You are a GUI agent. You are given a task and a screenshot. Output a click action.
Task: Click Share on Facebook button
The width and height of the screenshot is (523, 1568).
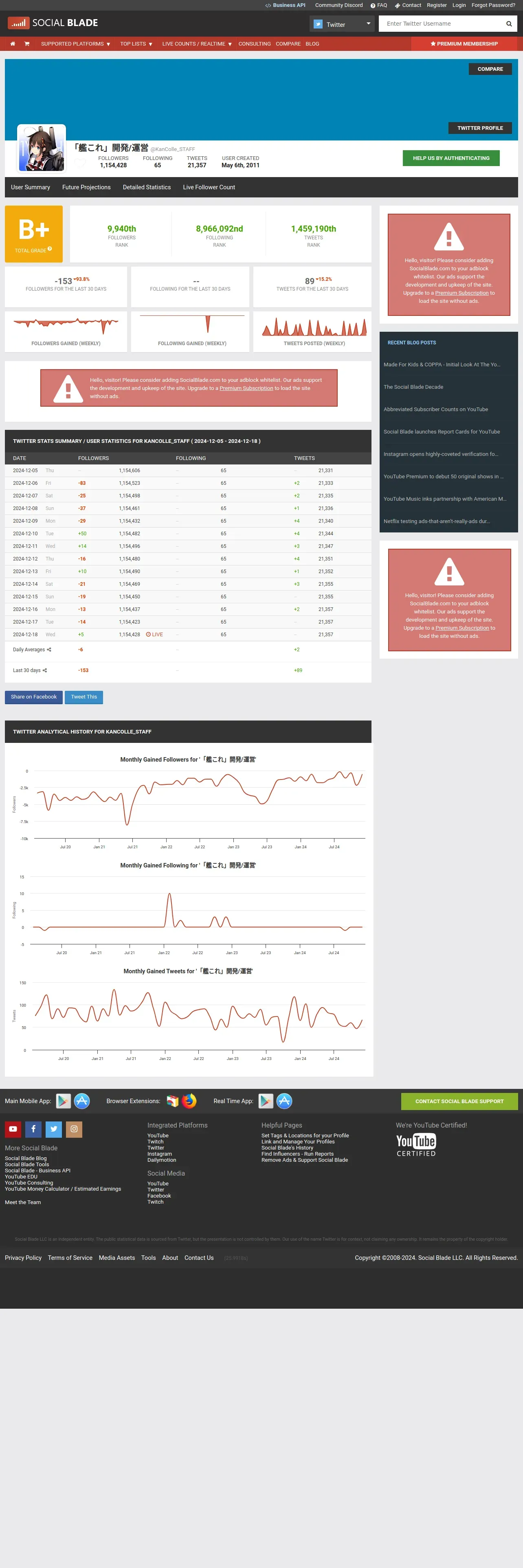pyautogui.click(x=33, y=697)
